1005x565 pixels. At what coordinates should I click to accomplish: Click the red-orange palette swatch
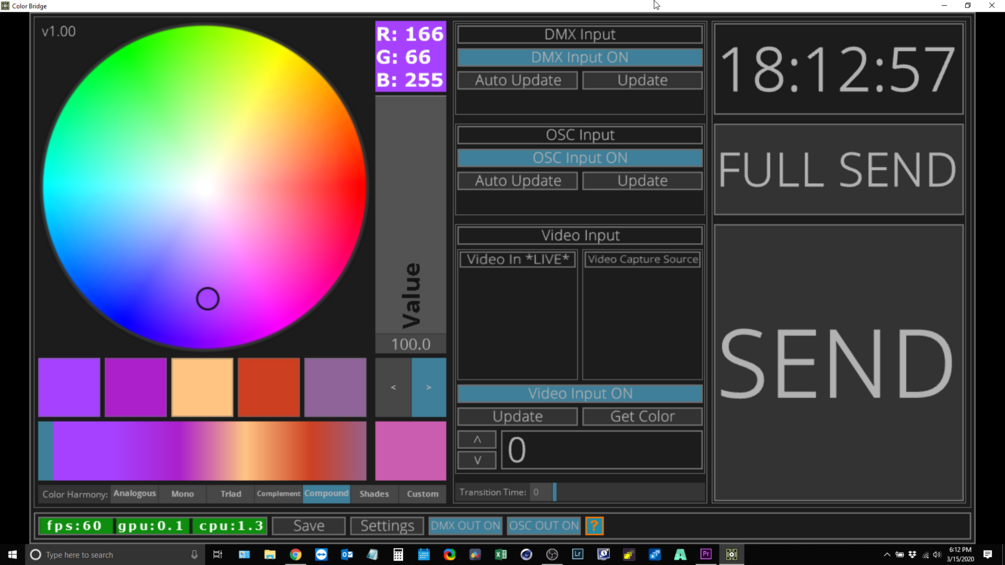tap(269, 387)
